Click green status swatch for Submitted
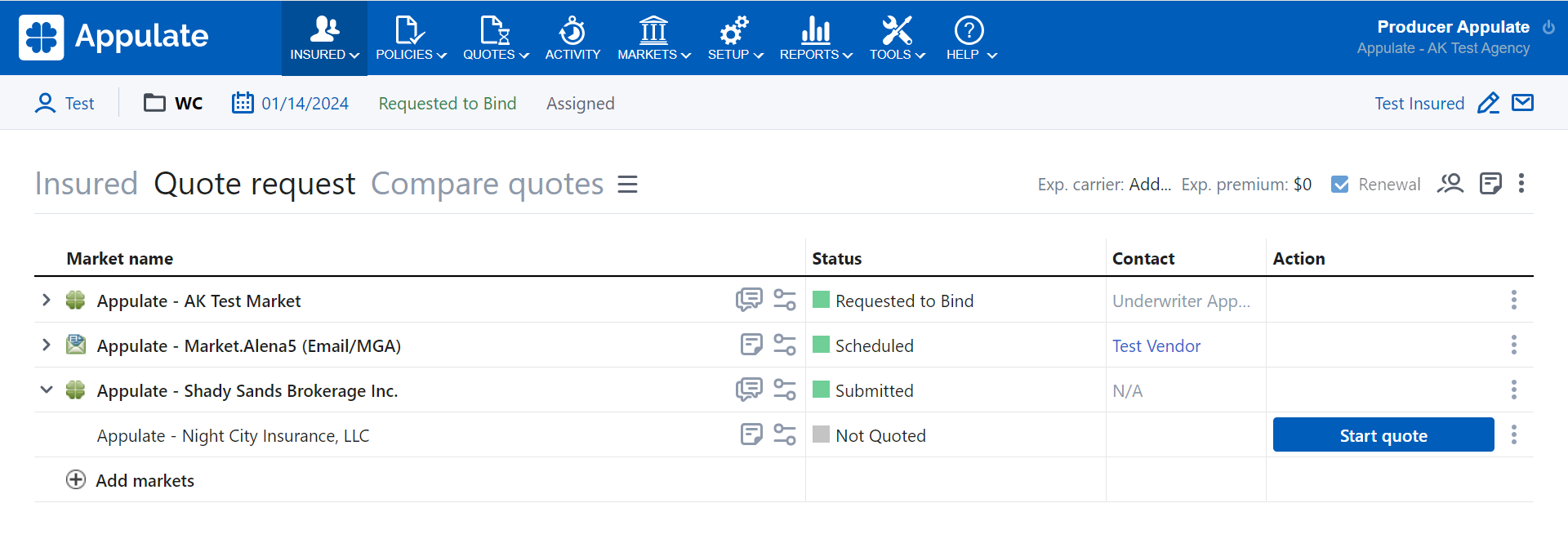 point(821,390)
